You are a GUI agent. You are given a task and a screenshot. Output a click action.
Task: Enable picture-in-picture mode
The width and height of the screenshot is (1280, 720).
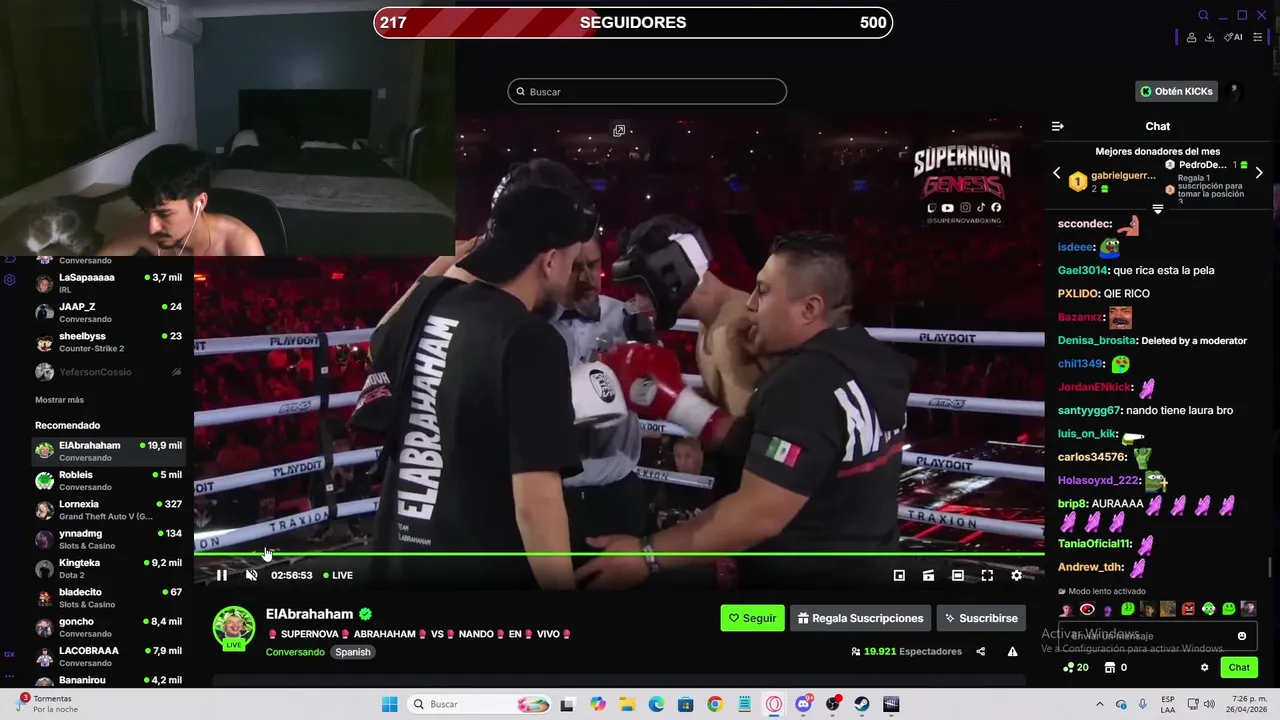click(x=899, y=575)
